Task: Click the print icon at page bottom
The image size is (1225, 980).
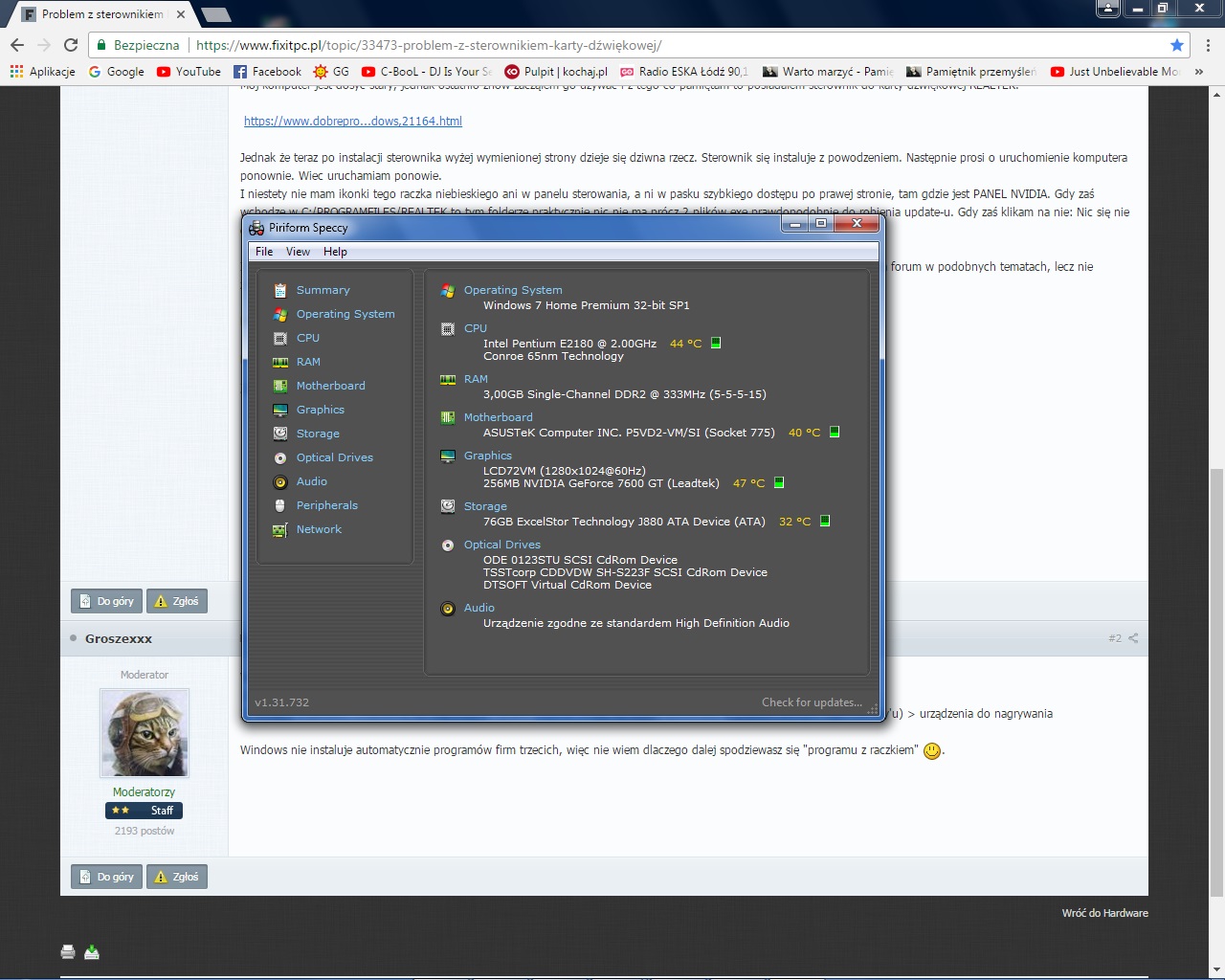Action: tap(68, 951)
